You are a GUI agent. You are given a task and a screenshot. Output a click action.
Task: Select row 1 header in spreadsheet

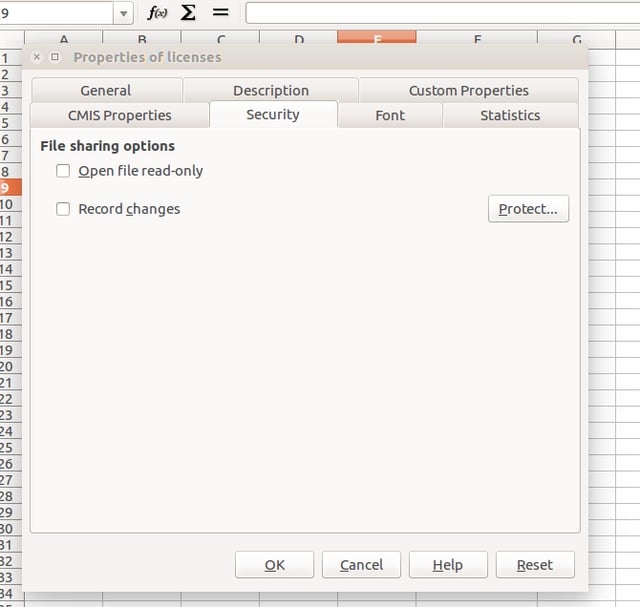click(11, 58)
